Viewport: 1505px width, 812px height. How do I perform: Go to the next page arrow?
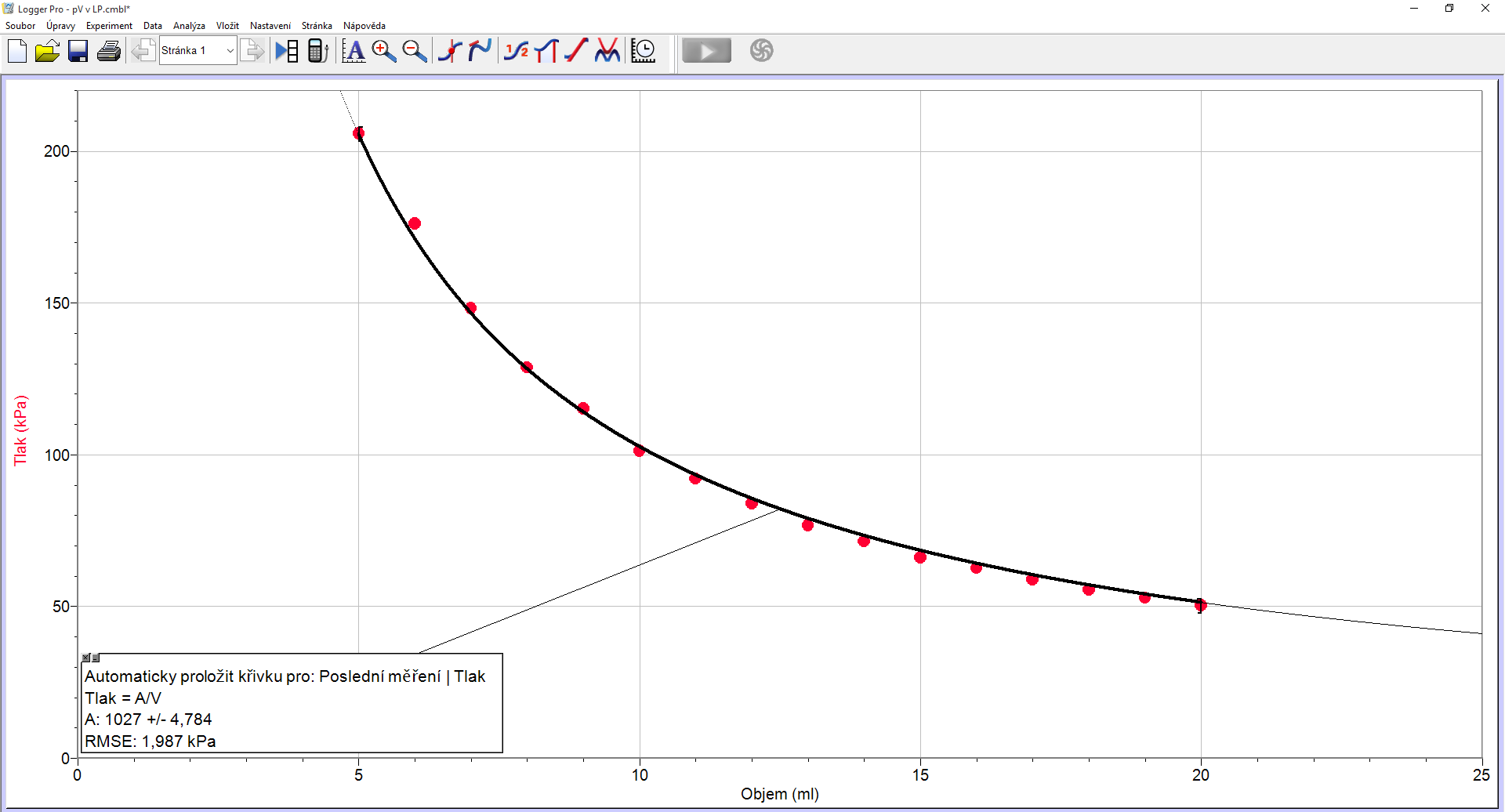click(252, 51)
